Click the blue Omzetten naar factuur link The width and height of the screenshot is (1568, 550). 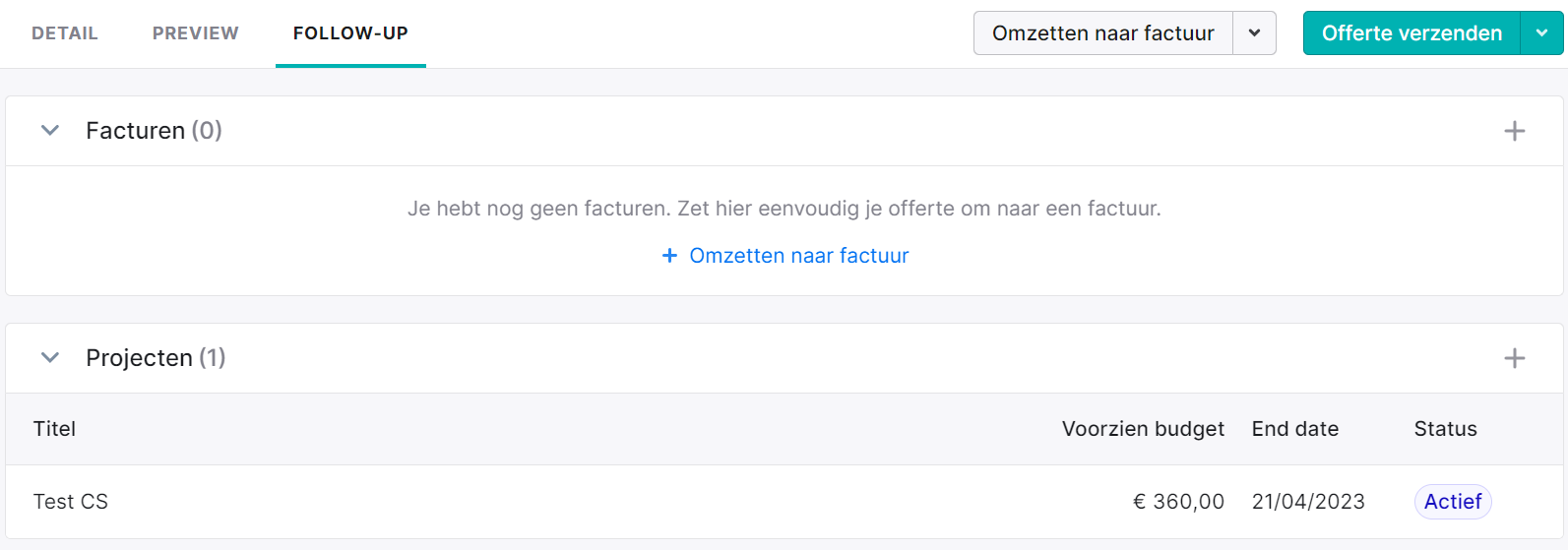799,256
